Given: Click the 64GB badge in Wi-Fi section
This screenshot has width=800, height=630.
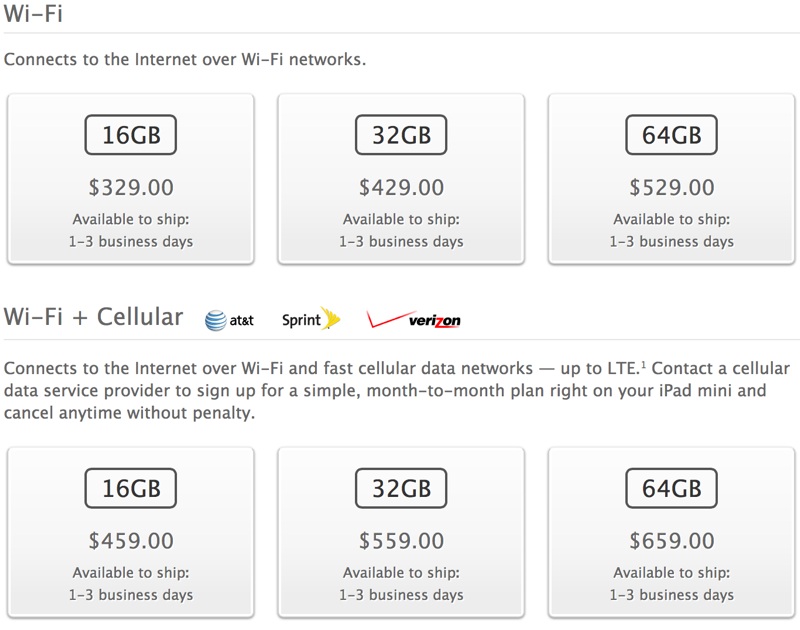Looking at the screenshot, I should pos(671,135).
